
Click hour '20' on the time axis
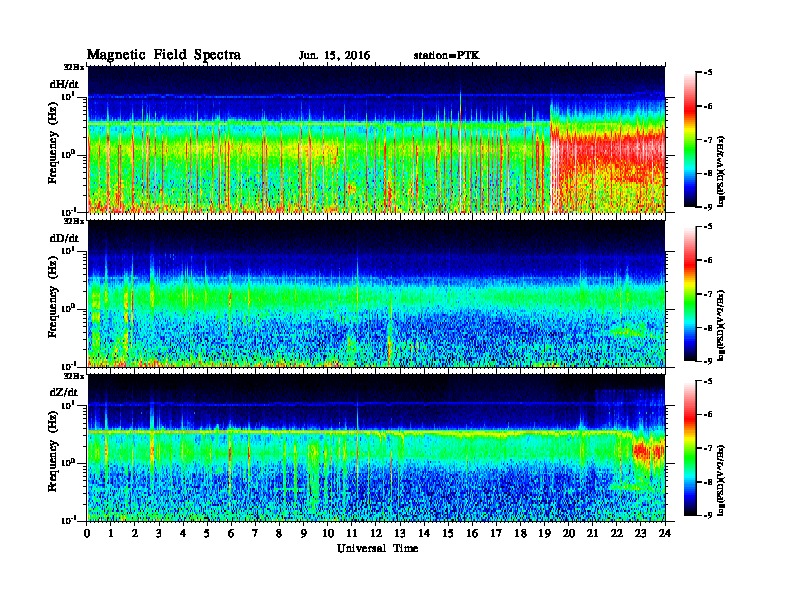point(569,533)
